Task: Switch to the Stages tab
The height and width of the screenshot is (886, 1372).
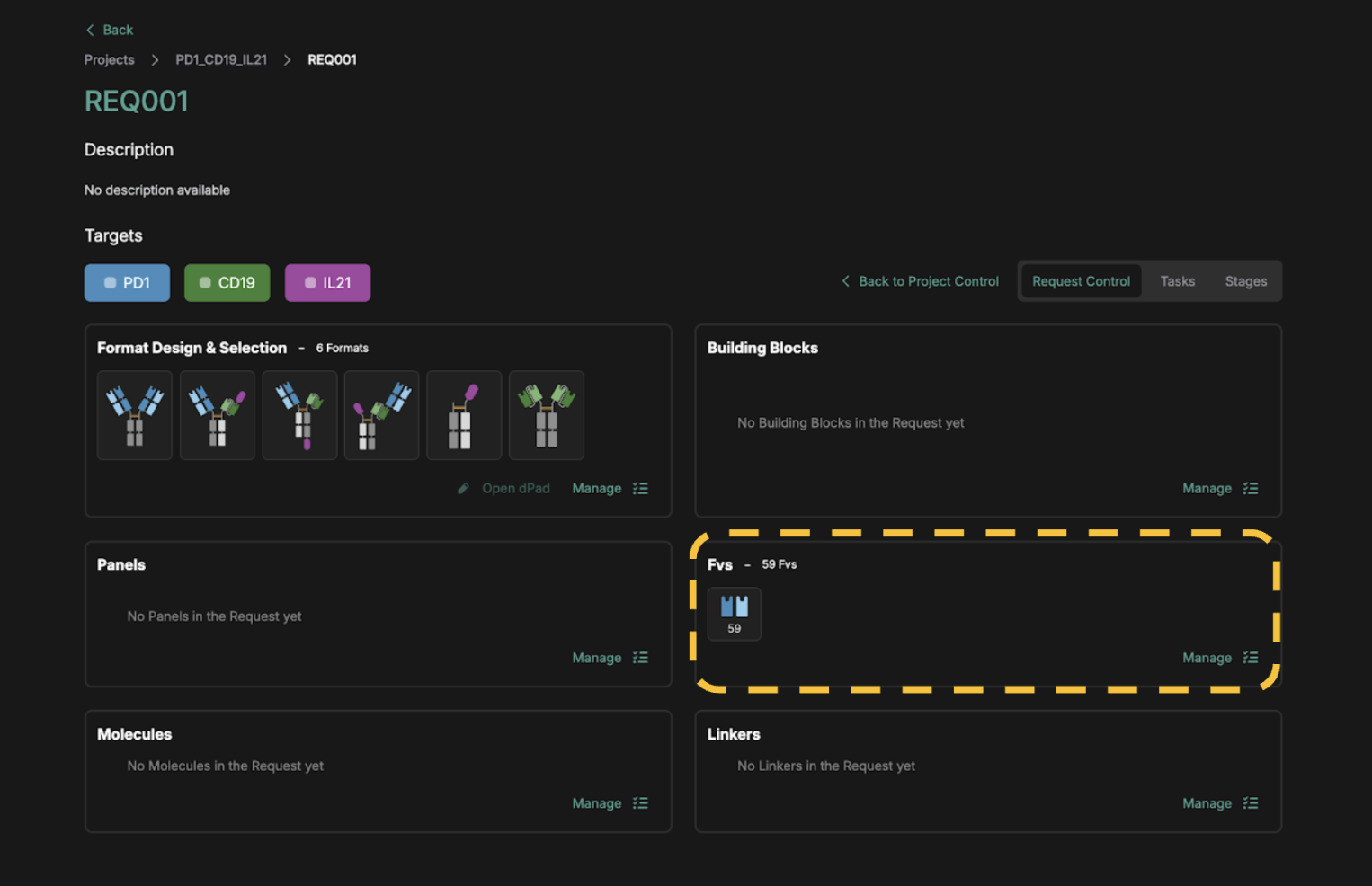Action: 1245,281
